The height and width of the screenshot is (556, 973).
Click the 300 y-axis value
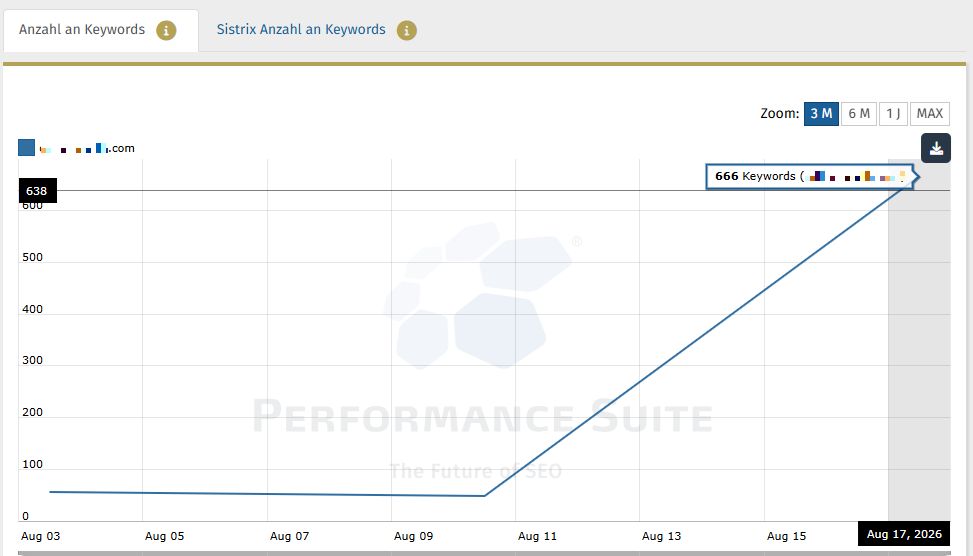(x=32, y=361)
